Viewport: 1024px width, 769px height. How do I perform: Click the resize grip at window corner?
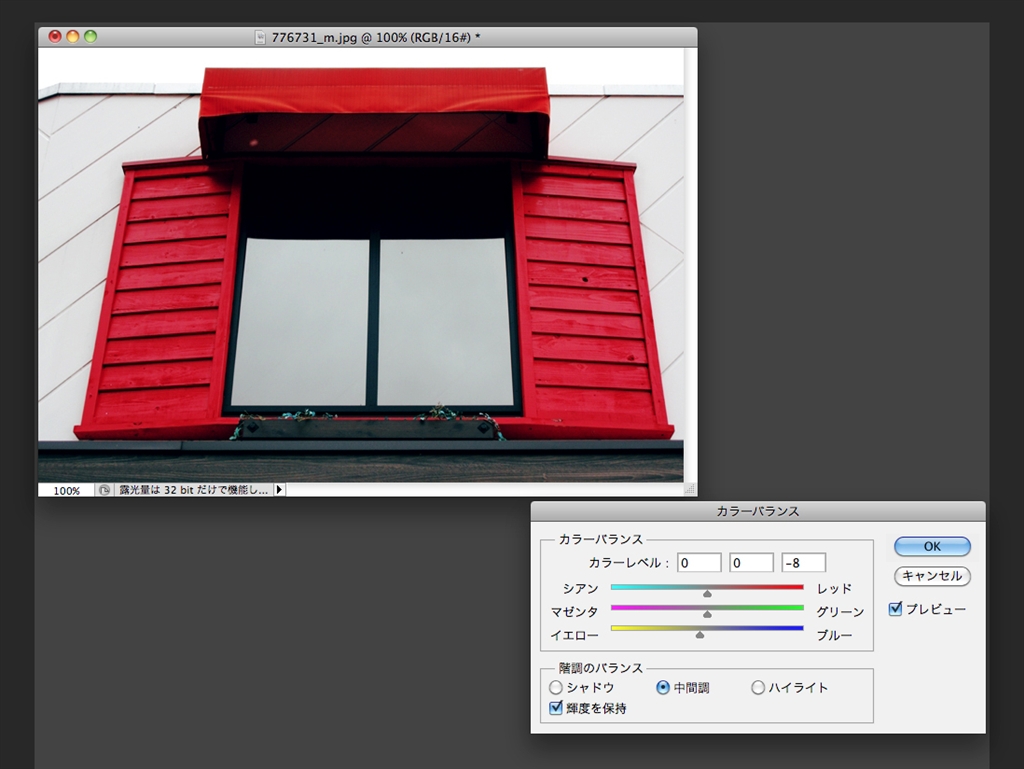pos(689,490)
